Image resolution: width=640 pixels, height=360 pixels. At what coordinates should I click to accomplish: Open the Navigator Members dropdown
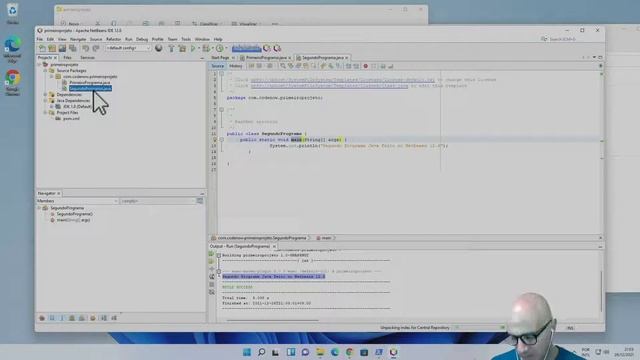click(77, 201)
